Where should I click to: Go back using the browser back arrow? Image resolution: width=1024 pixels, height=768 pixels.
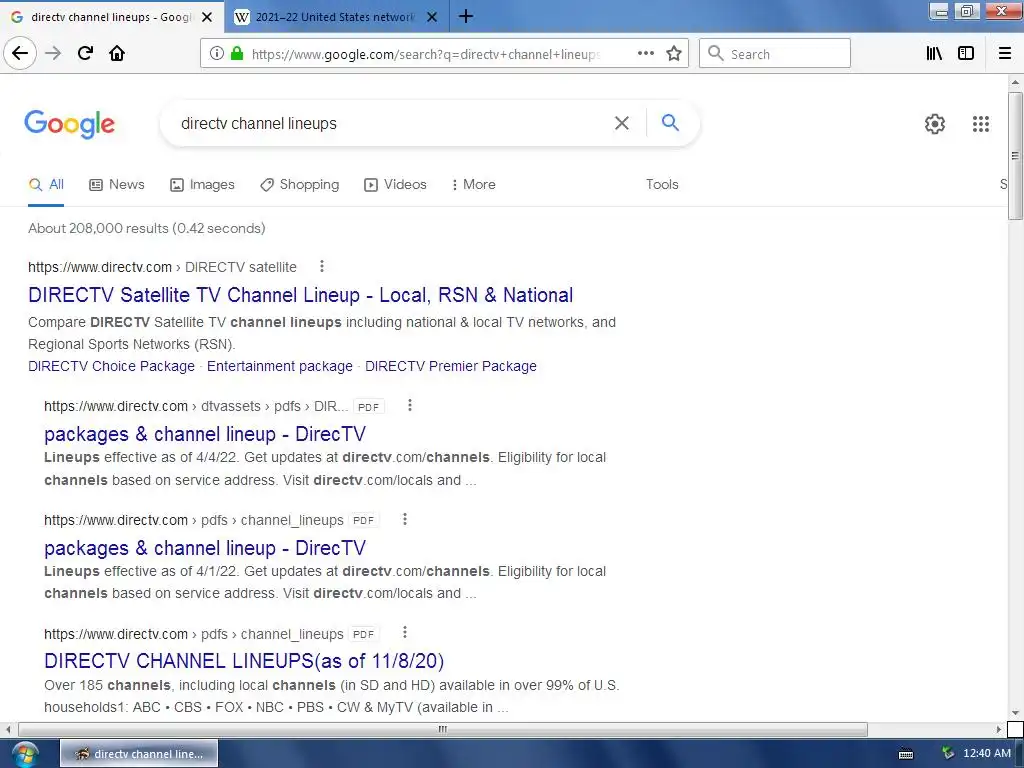(x=20, y=54)
